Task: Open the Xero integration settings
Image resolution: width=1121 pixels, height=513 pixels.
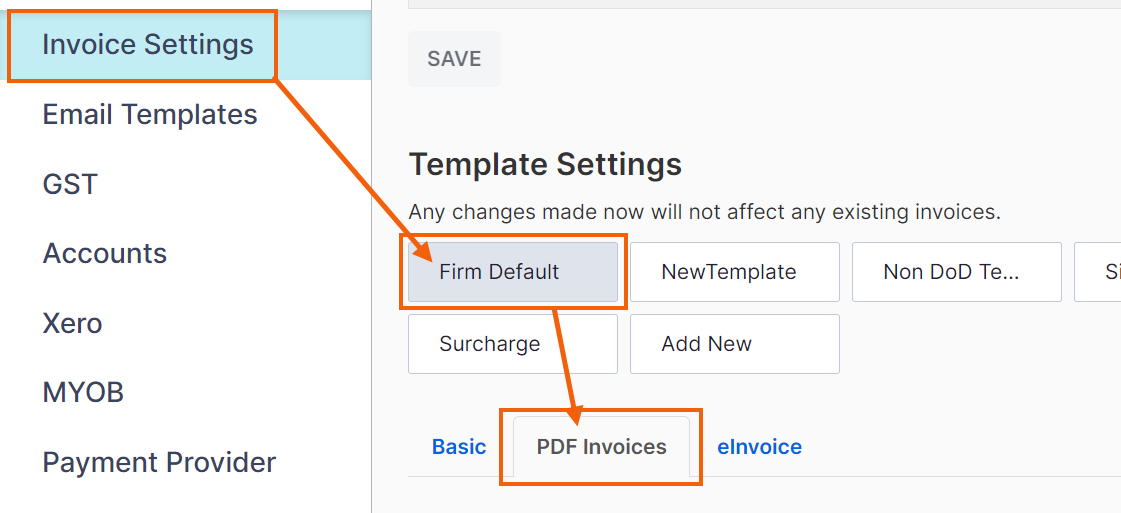Action: 72,324
